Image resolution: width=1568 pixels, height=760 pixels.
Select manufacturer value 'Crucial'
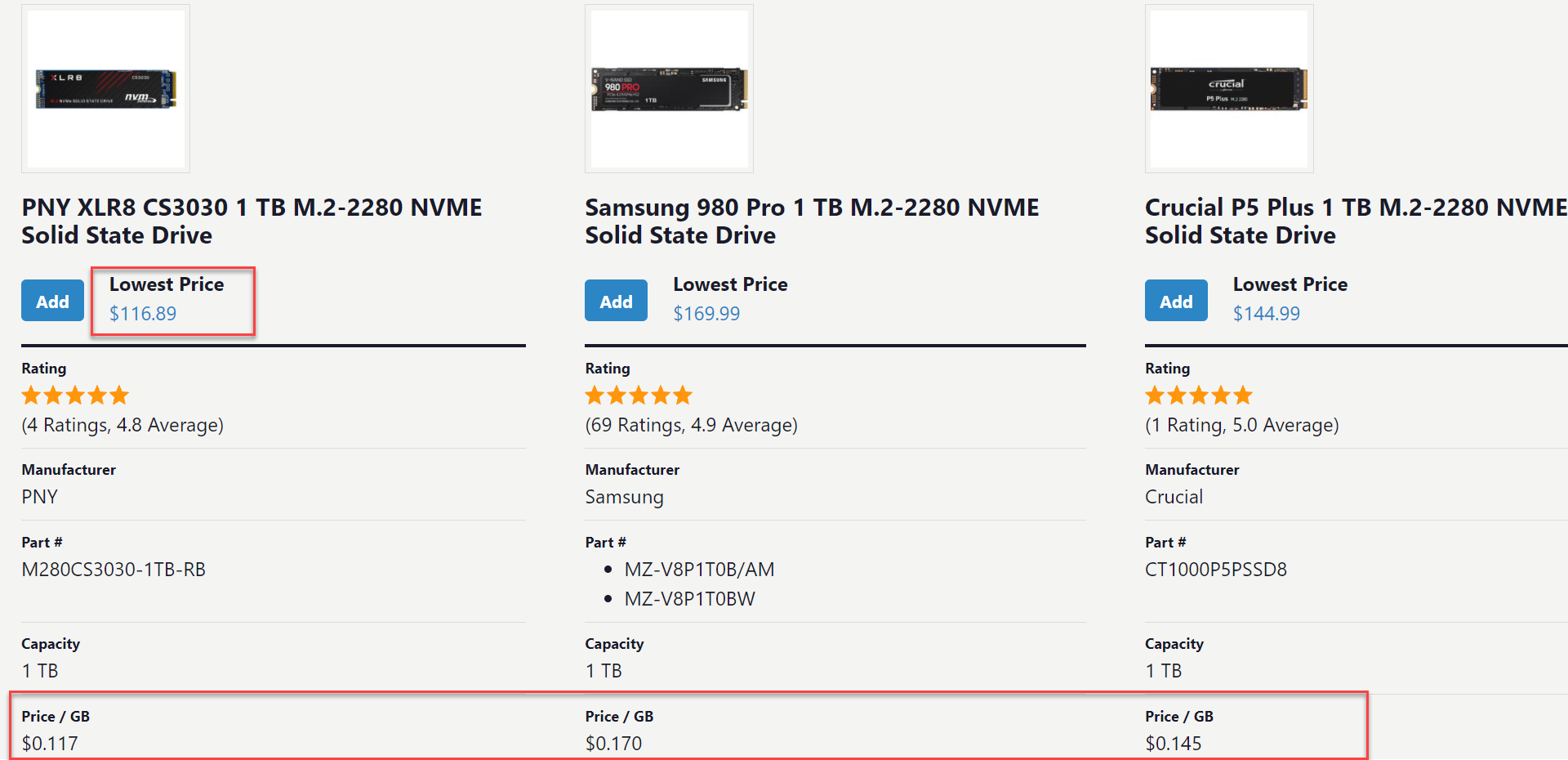click(1174, 497)
